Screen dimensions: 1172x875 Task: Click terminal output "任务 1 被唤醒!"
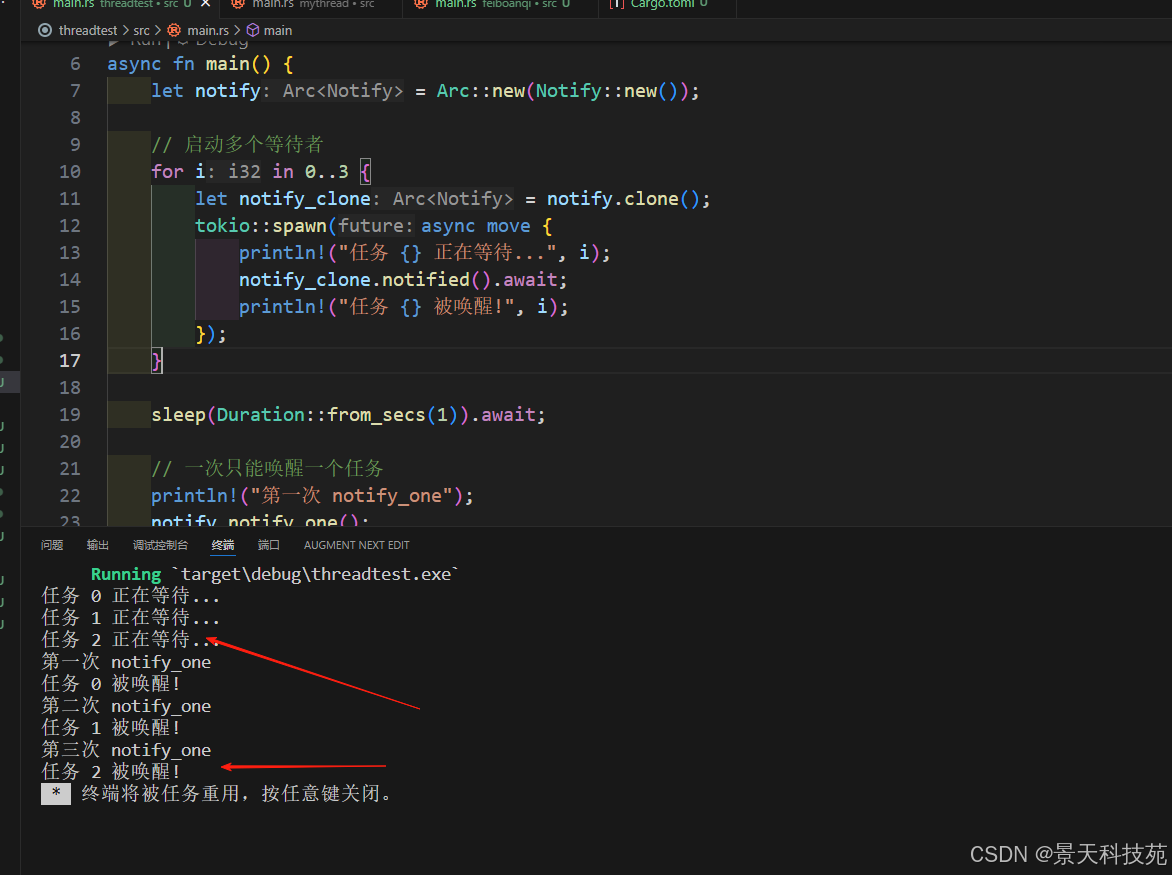point(111,728)
